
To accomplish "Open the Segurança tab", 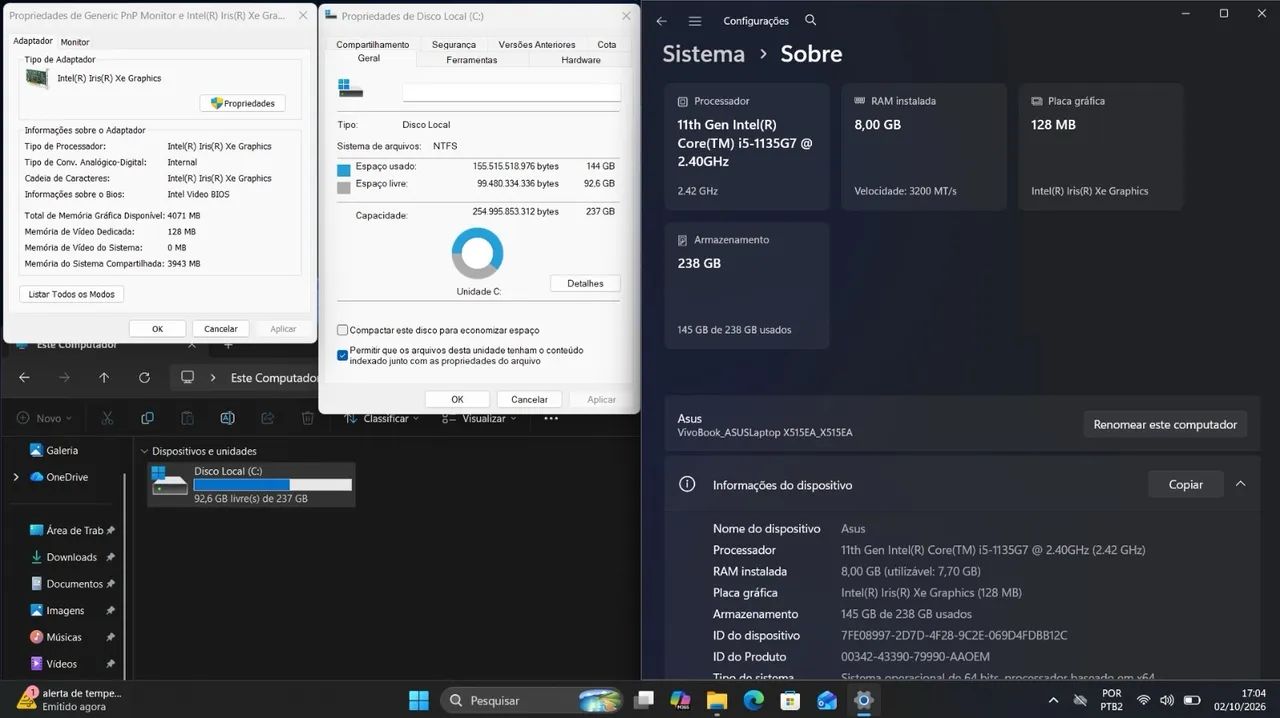I will click(x=454, y=45).
